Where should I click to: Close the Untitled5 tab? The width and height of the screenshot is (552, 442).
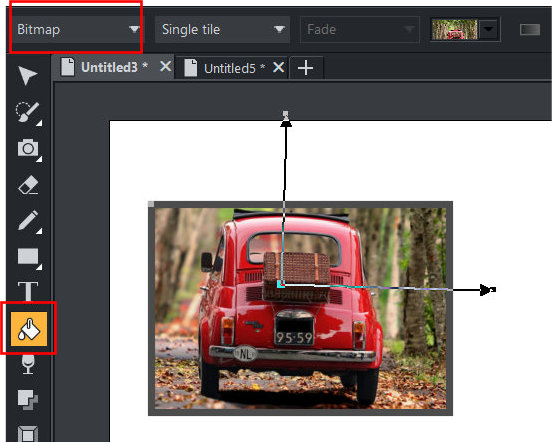pyautogui.click(x=278, y=67)
